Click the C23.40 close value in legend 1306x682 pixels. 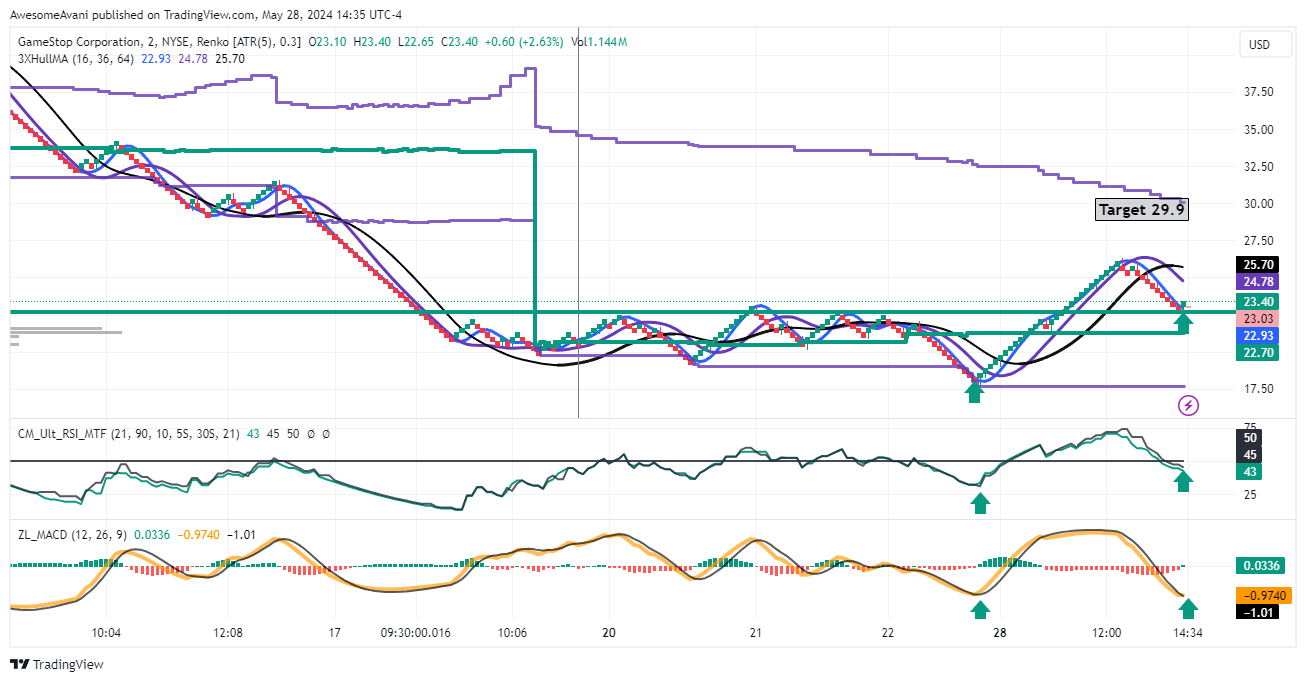(459, 42)
